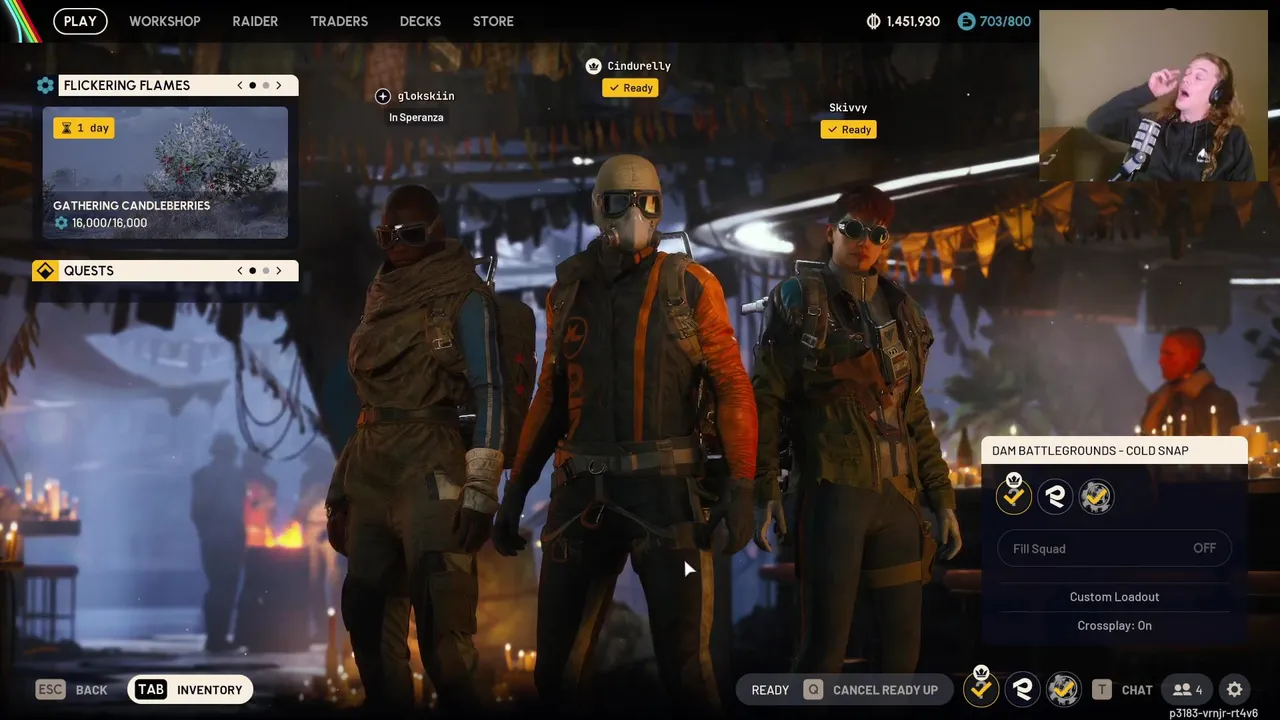1280x720 pixels.
Task: Select Custom Loadout option
Action: click(x=1114, y=597)
